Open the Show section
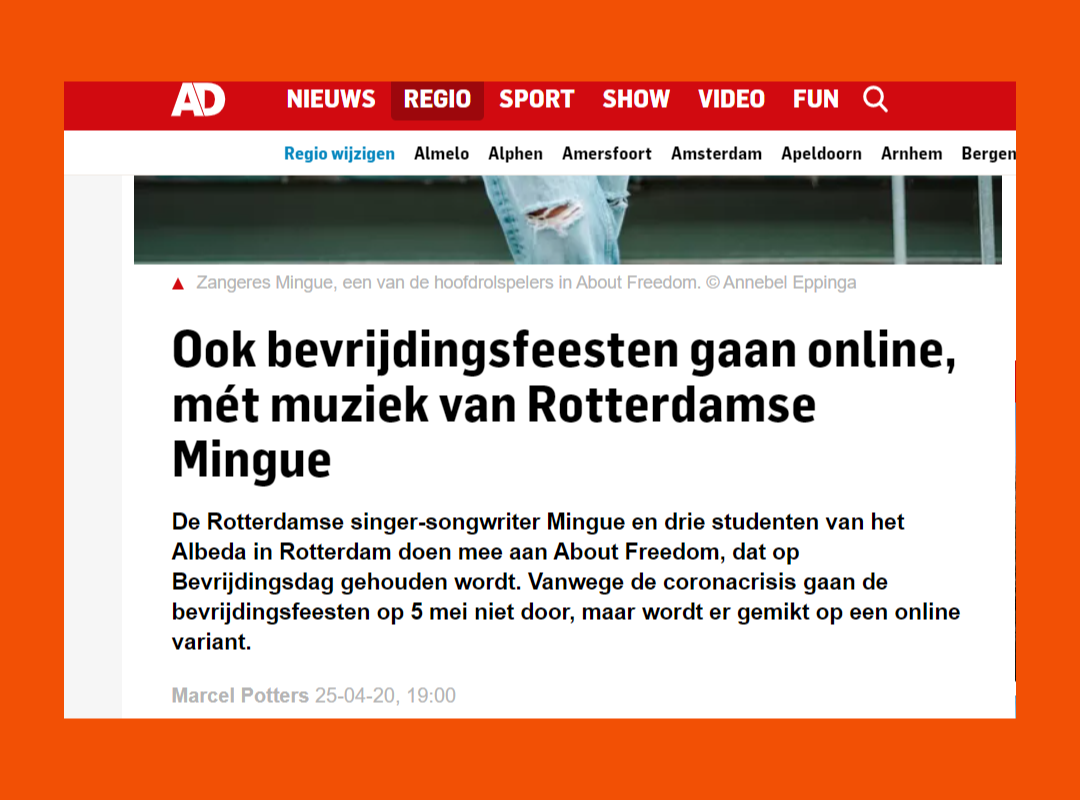 pyautogui.click(x=636, y=100)
